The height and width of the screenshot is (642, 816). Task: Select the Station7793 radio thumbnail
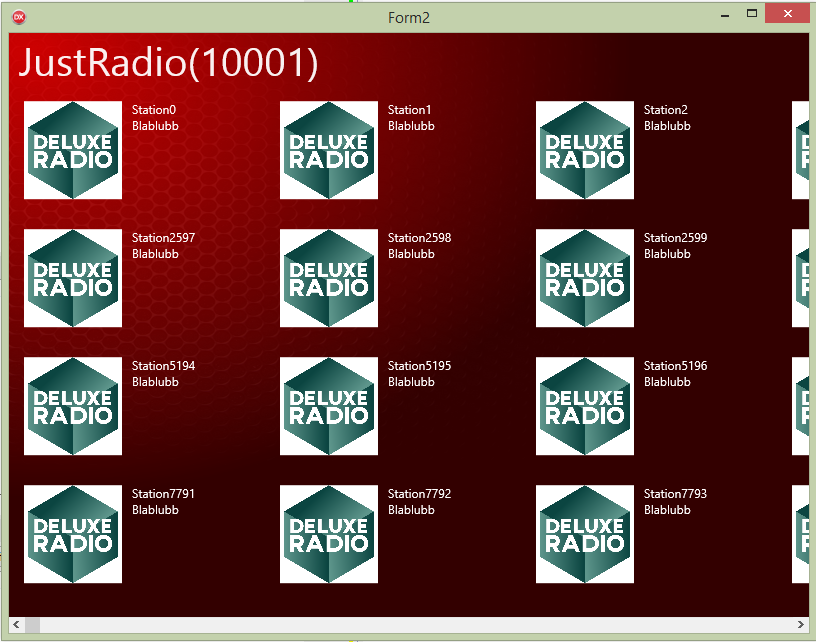click(585, 534)
